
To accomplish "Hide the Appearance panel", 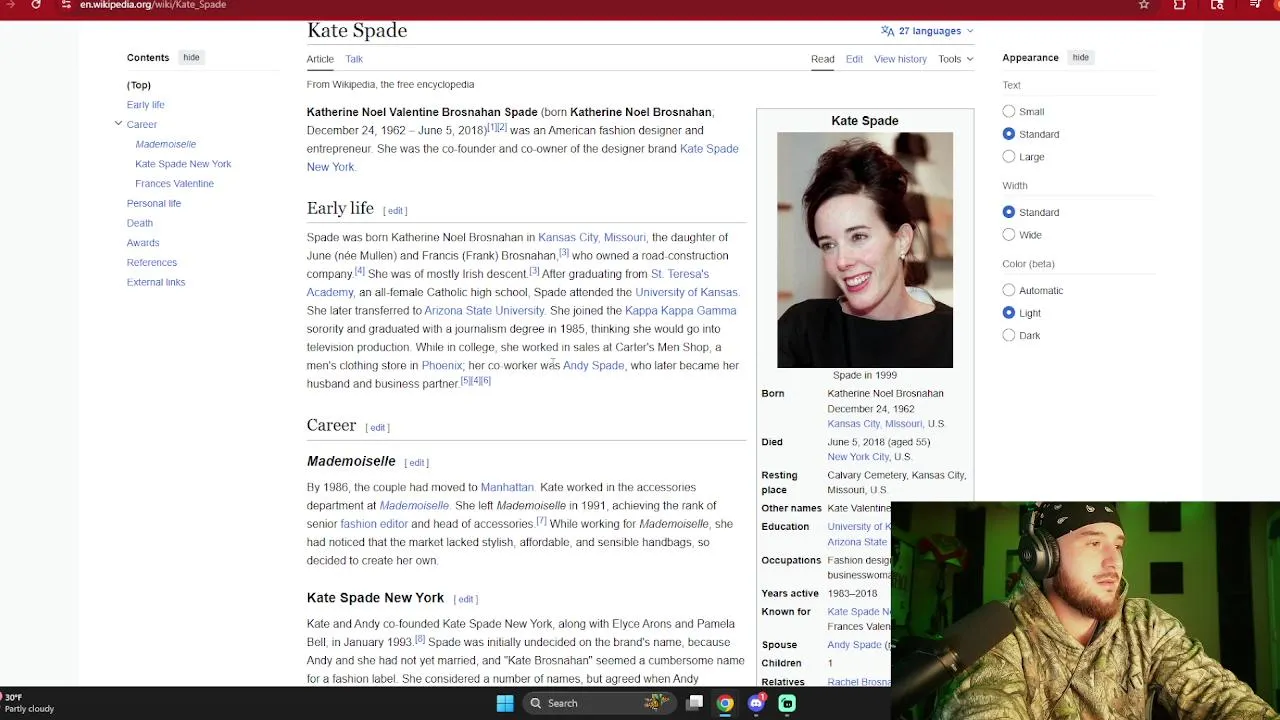I will click(1081, 58).
